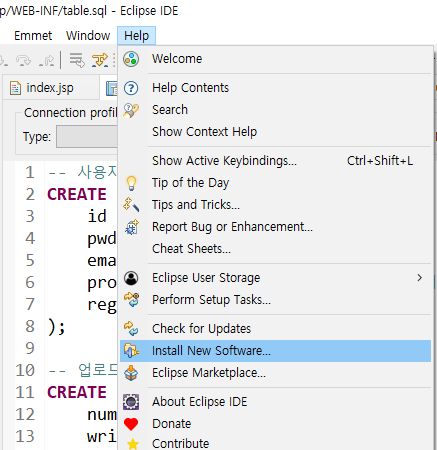Click the help Search icon

tap(131, 110)
